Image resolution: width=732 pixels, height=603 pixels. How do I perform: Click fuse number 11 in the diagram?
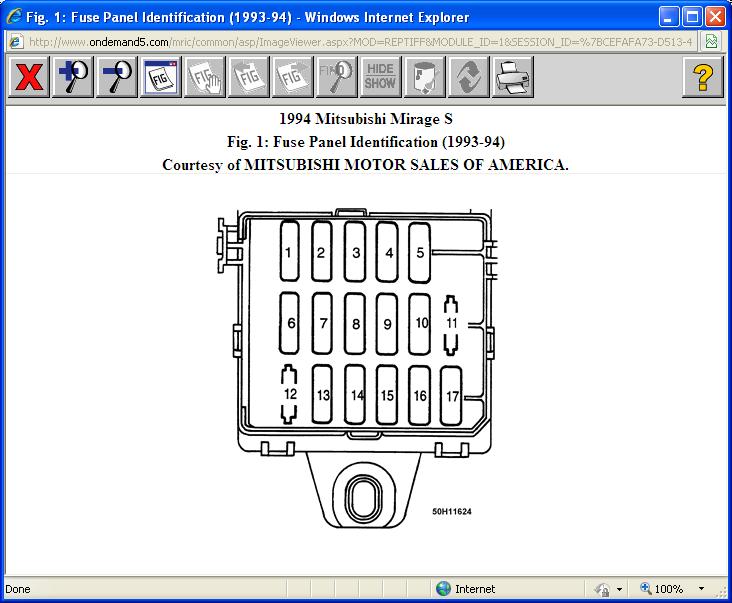click(x=451, y=323)
